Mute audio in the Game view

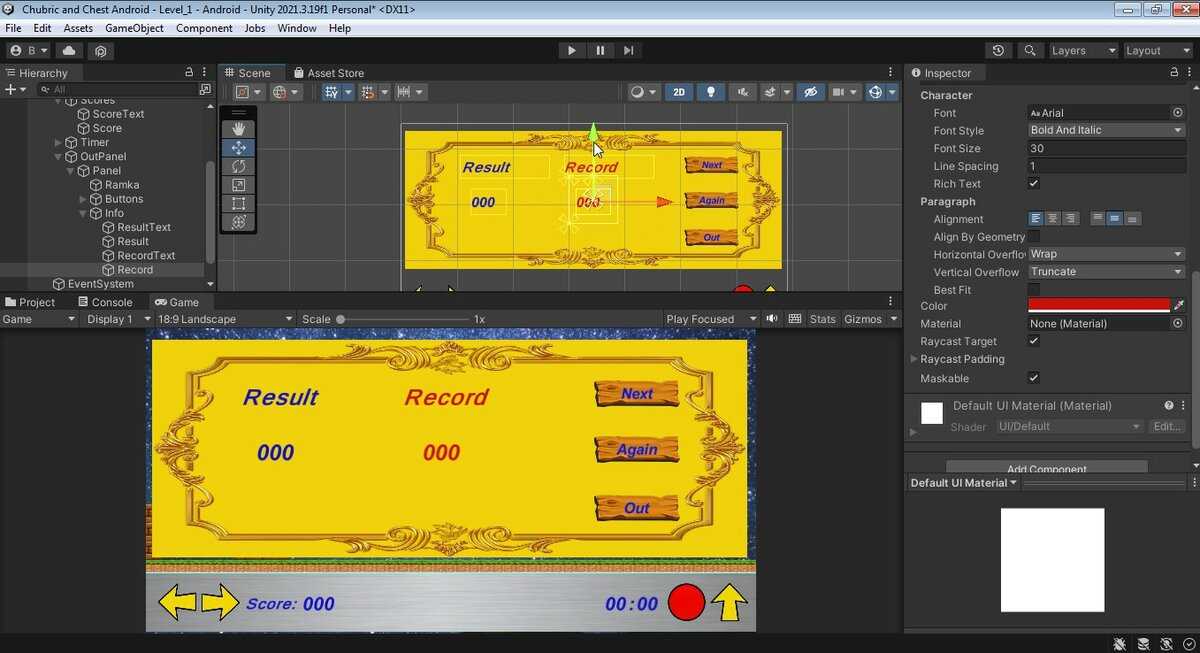point(772,319)
